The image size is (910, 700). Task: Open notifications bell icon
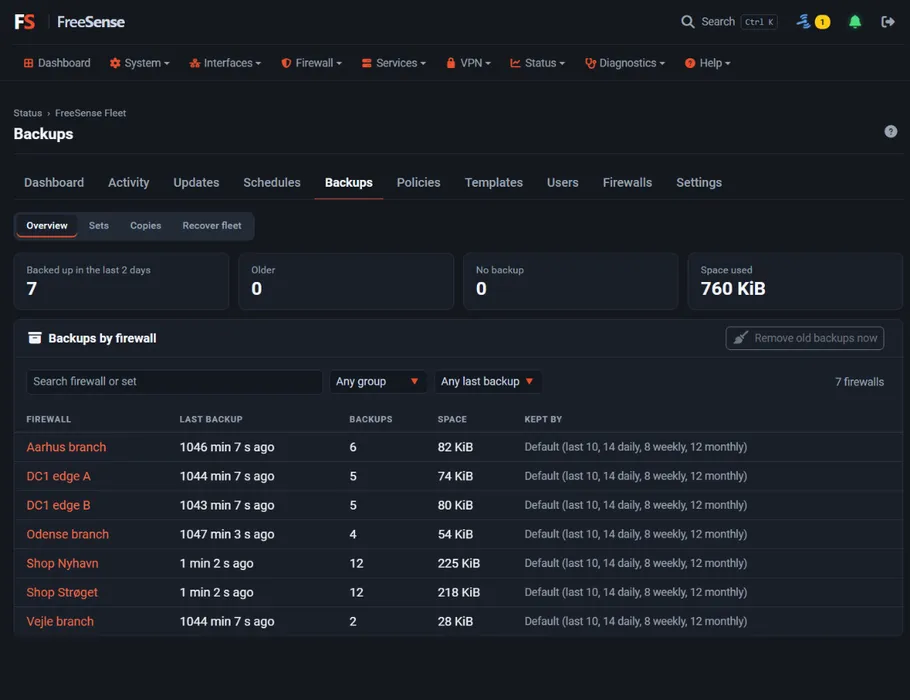[x=854, y=22]
